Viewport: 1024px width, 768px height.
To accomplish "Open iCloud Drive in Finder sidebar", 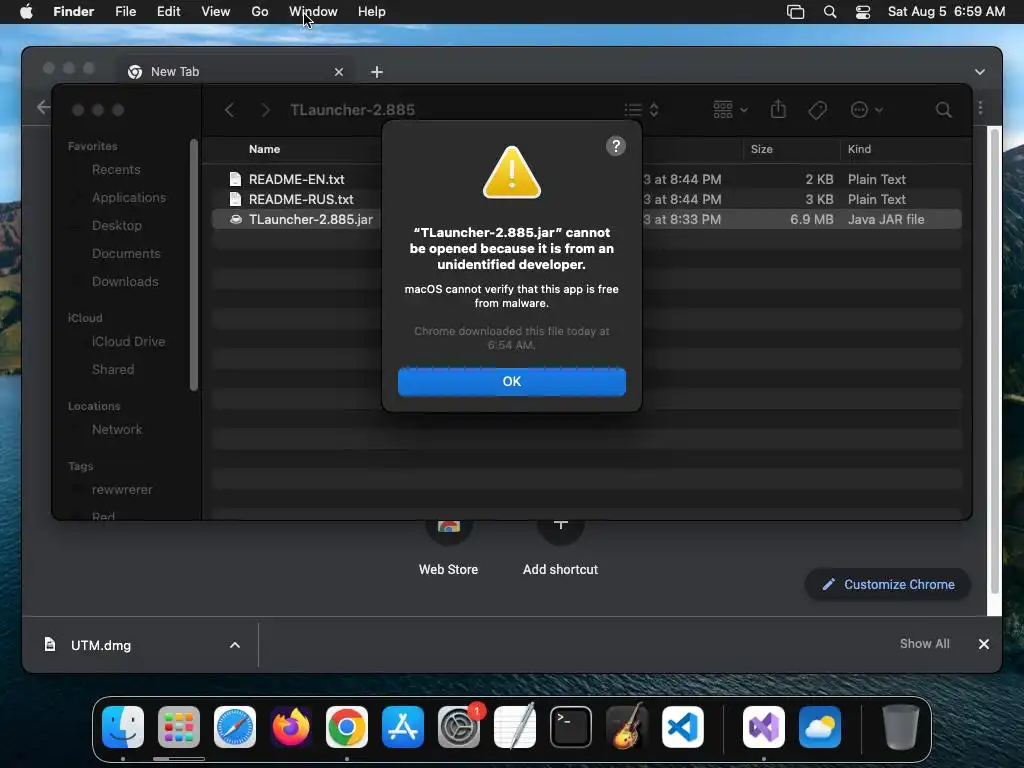I will (128, 342).
